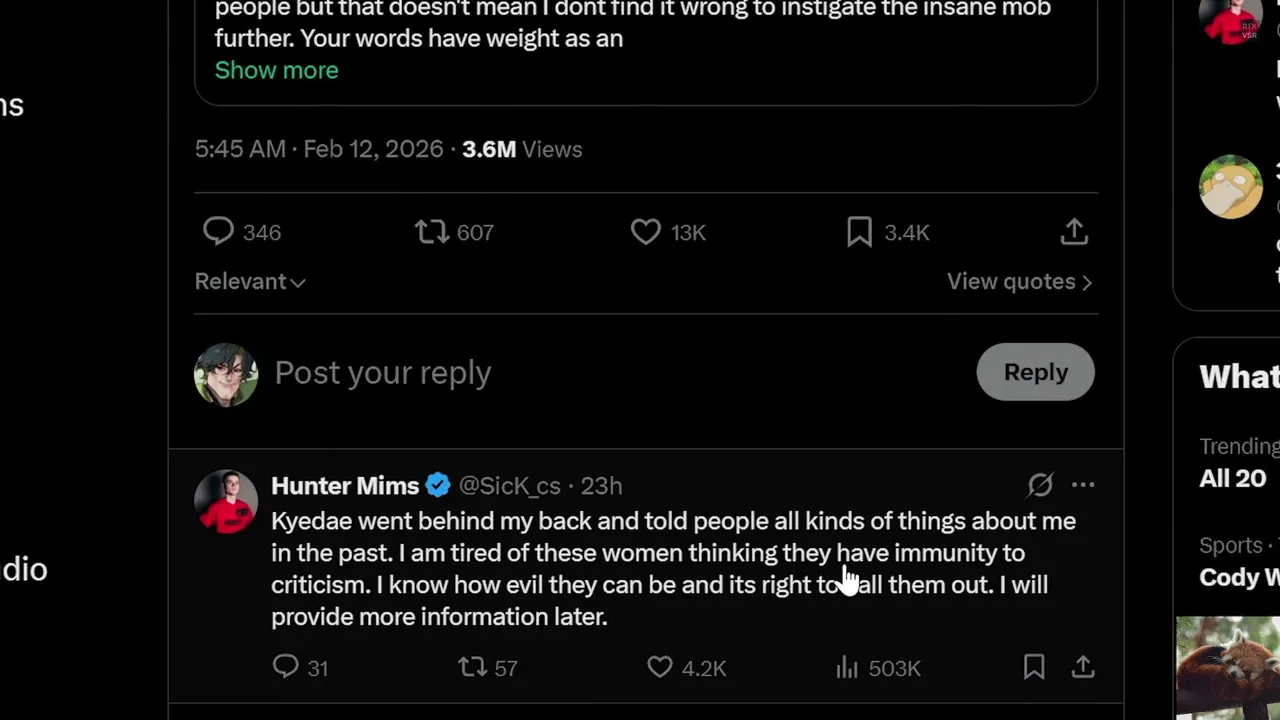Share Hunter Mims' reply
Screen dimensions: 1280x720
coord(1083,667)
